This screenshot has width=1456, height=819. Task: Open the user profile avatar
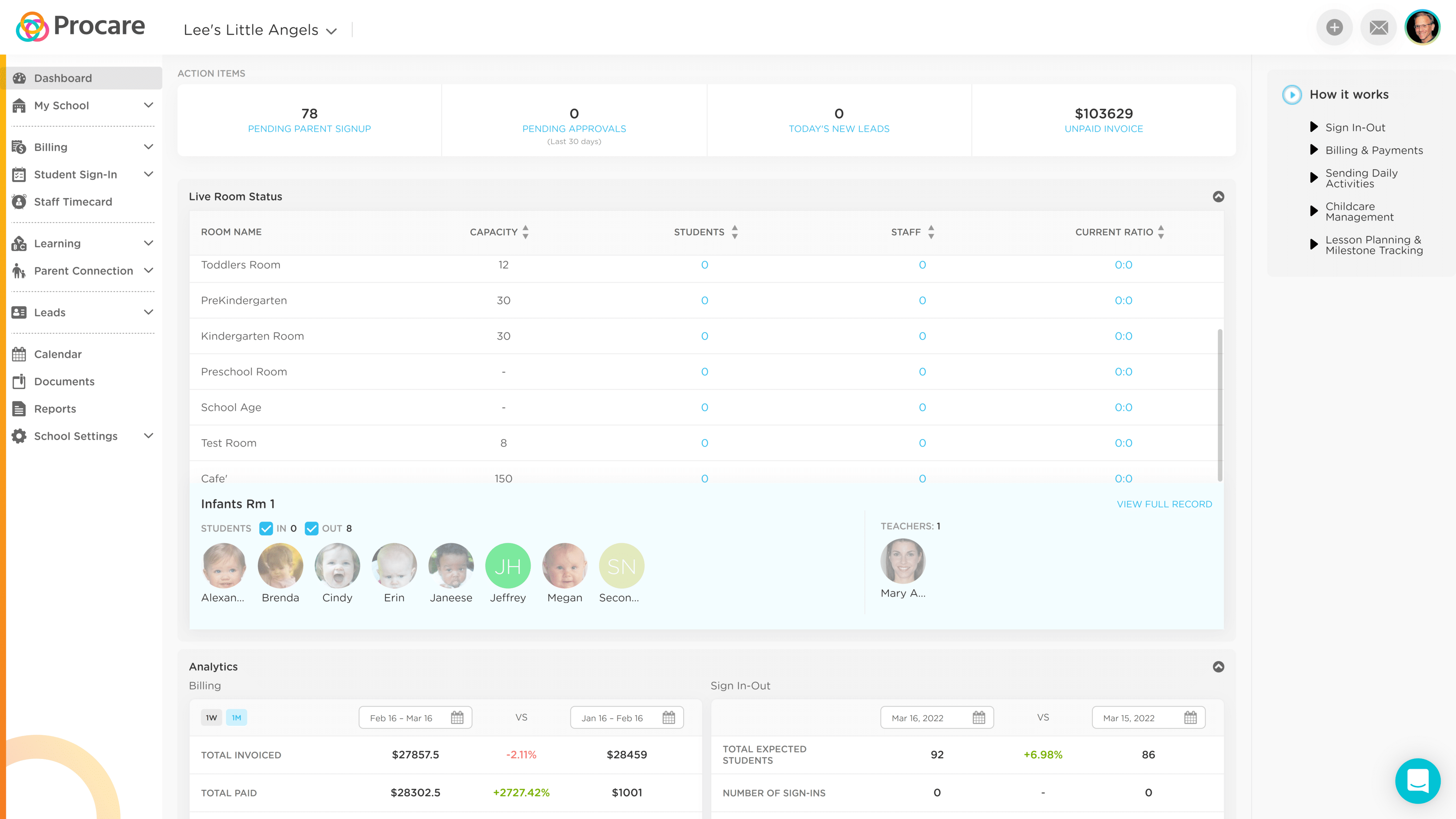pos(1423,27)
